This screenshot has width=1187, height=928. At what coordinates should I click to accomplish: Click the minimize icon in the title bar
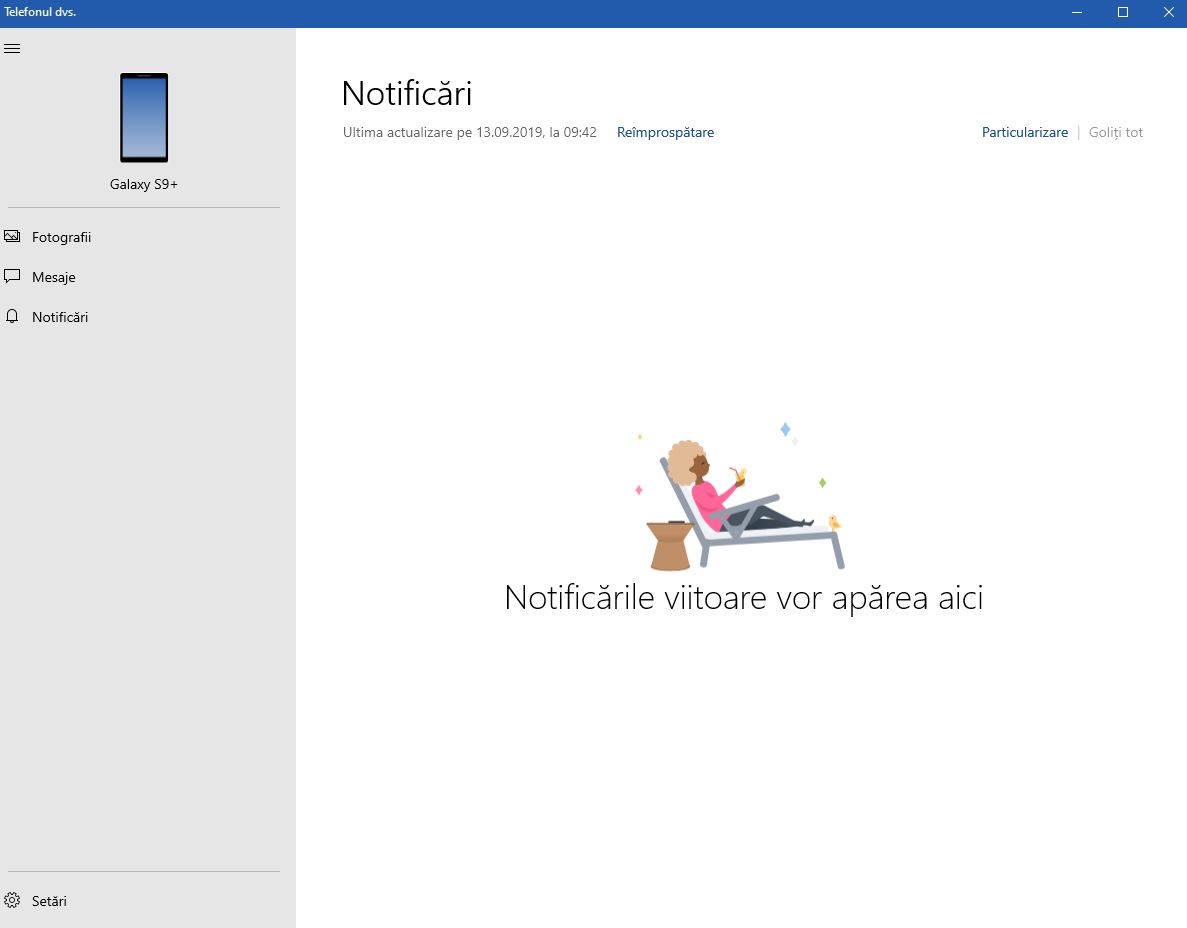pyautogui.click(x=1076, y=13)
